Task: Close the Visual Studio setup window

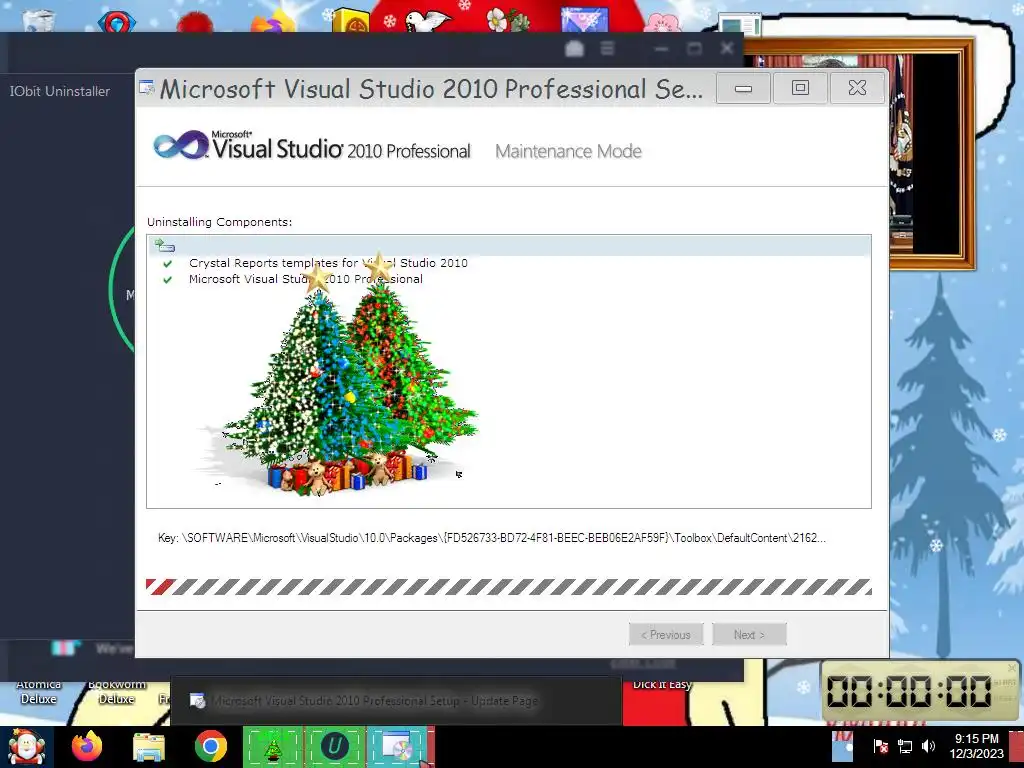Action: click(857, 88)
